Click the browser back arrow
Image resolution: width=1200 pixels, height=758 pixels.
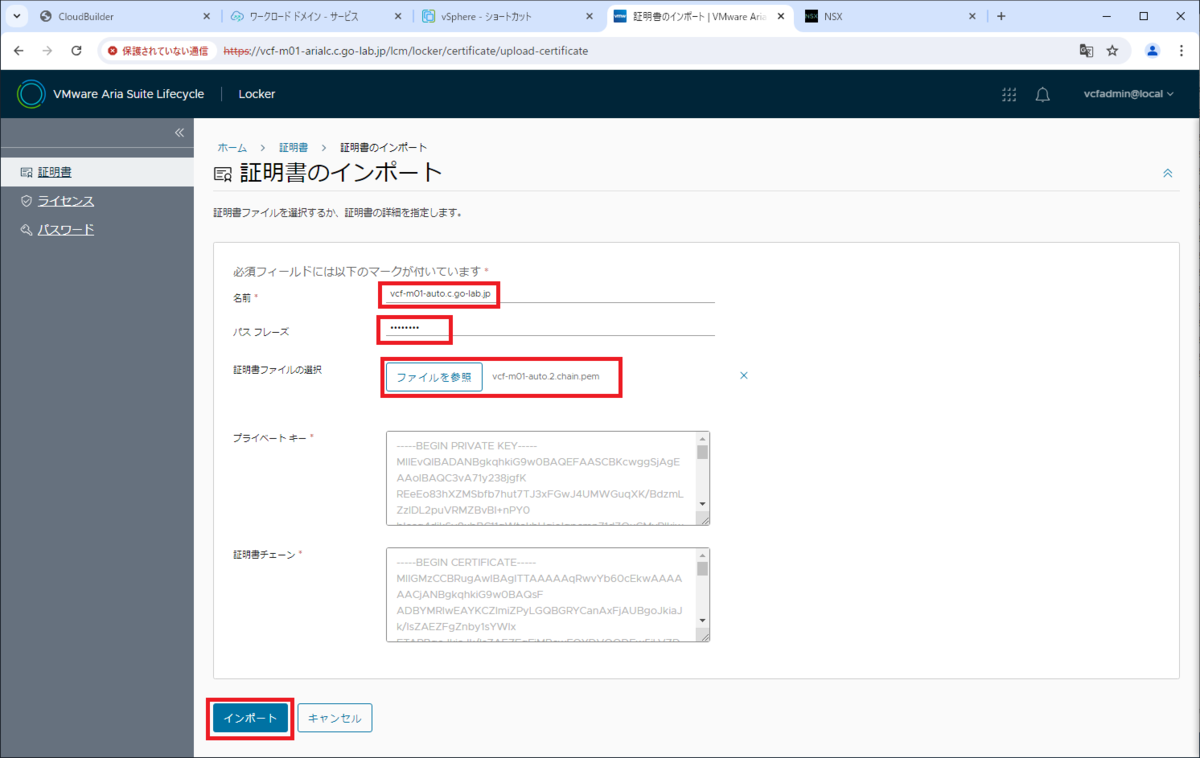[19, 50]
